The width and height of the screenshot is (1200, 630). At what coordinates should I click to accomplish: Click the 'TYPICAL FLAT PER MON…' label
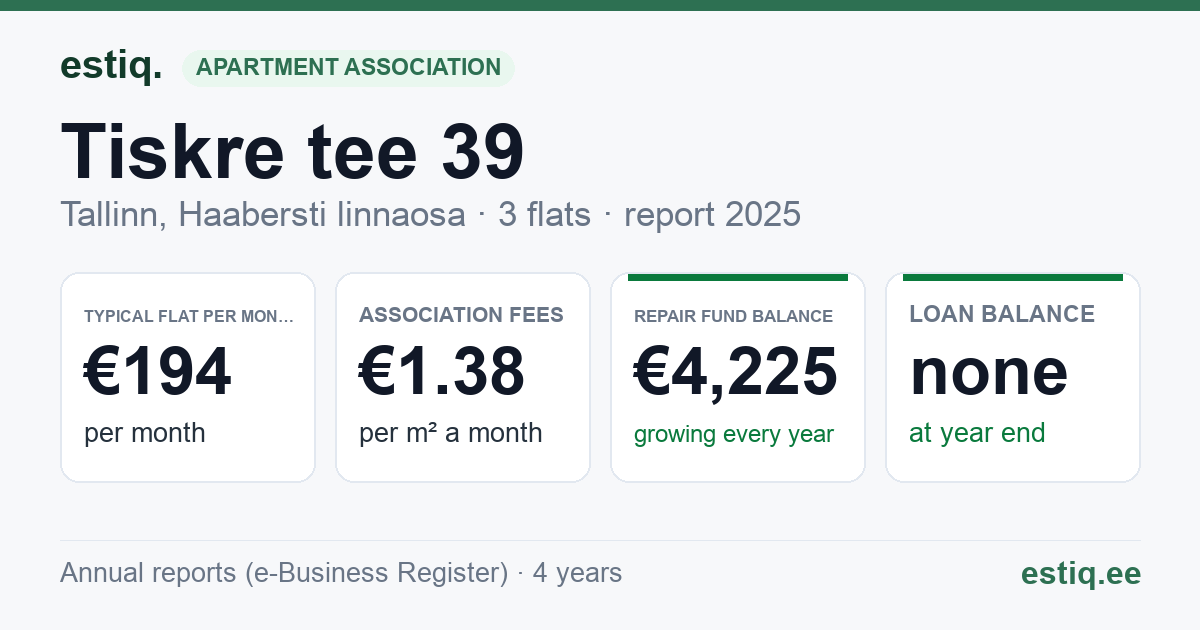pyautogui.click(x=189, y=317)
